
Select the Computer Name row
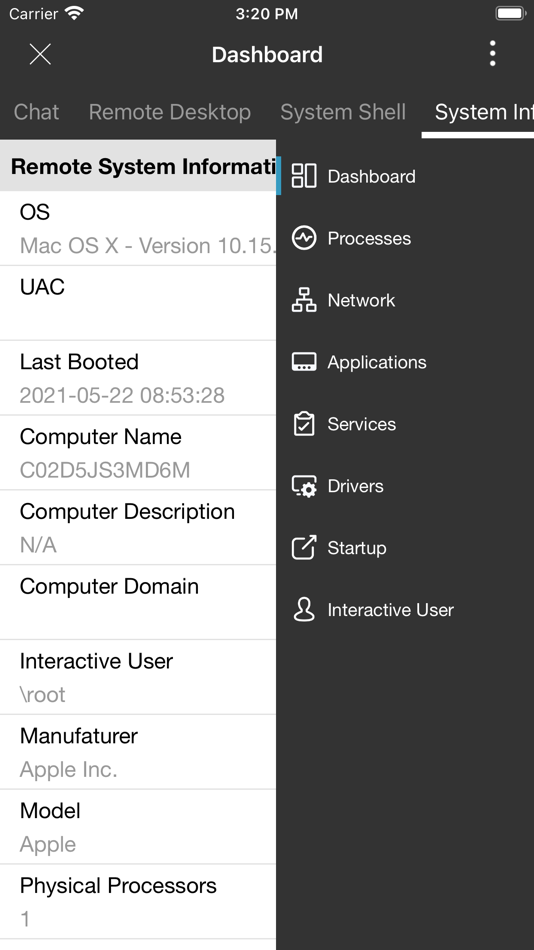point(138,453)
